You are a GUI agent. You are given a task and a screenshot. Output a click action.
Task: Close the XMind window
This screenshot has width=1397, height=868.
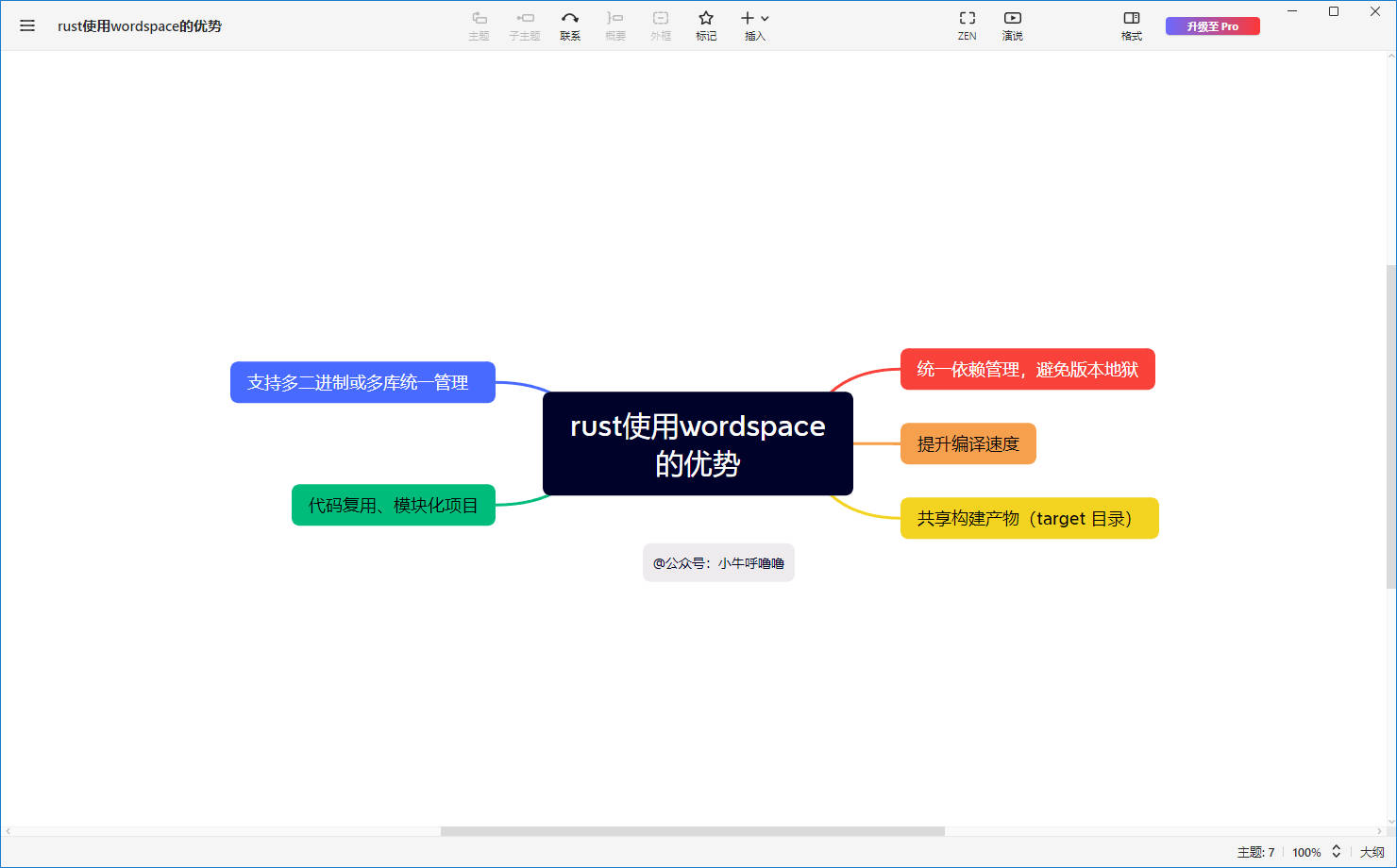1375,11
